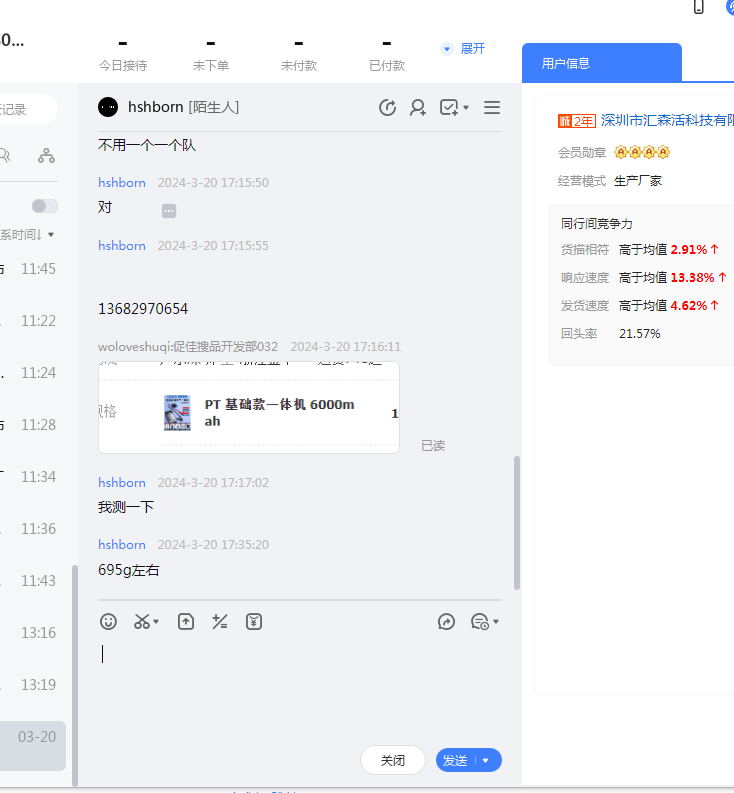The height and width of the screenshot is (793, 734).
Task: Open the contact time sort dropdown
Action: 30,235
